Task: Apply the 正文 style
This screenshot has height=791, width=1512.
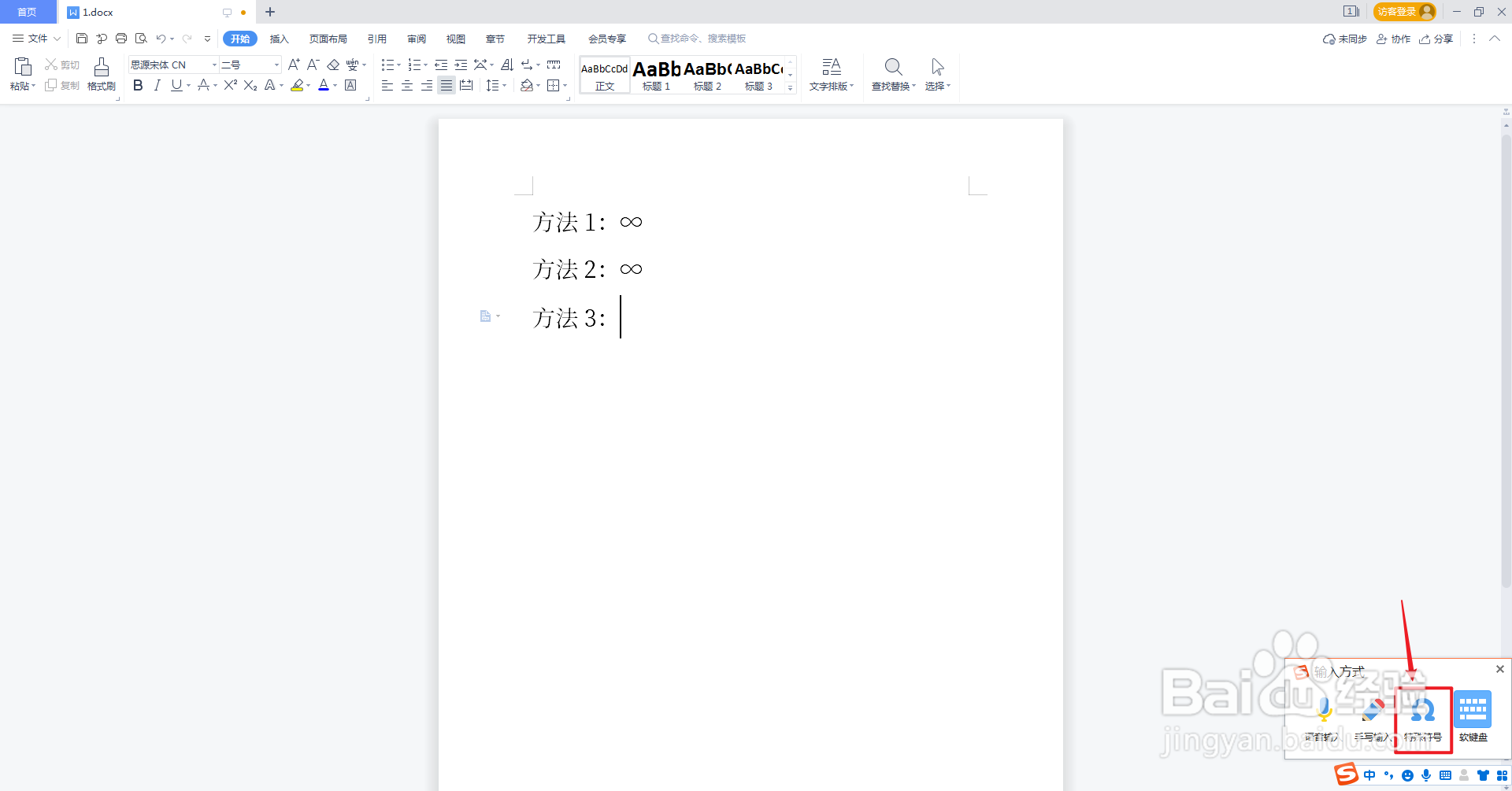Action: point(605,75)
